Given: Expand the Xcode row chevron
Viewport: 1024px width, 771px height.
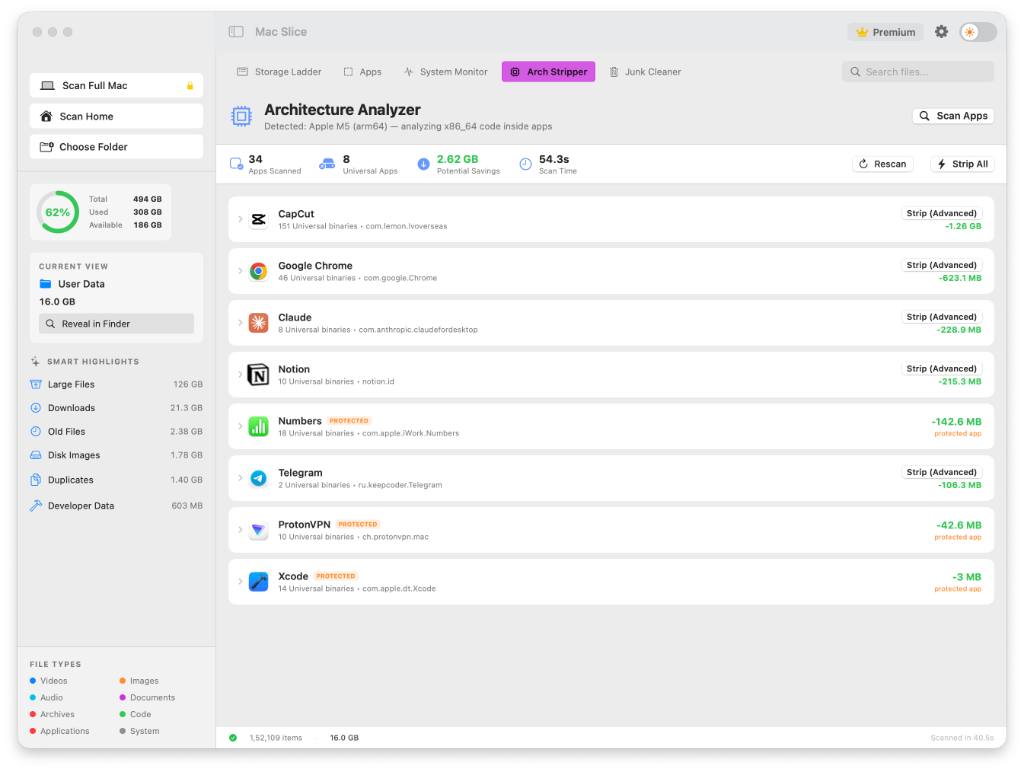Looking at the screenshot, I should (x=240, y=581).
